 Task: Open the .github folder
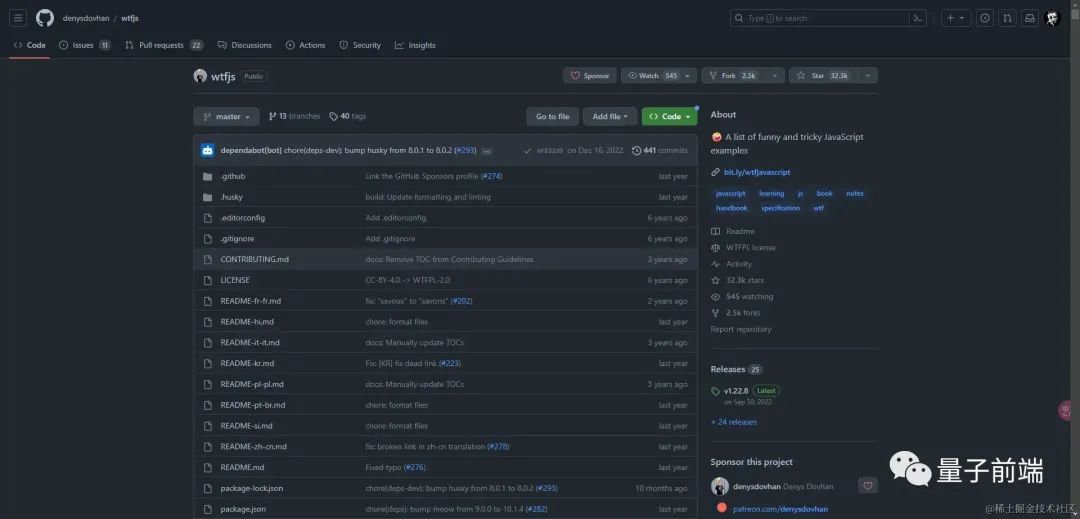tap(233, 177)
